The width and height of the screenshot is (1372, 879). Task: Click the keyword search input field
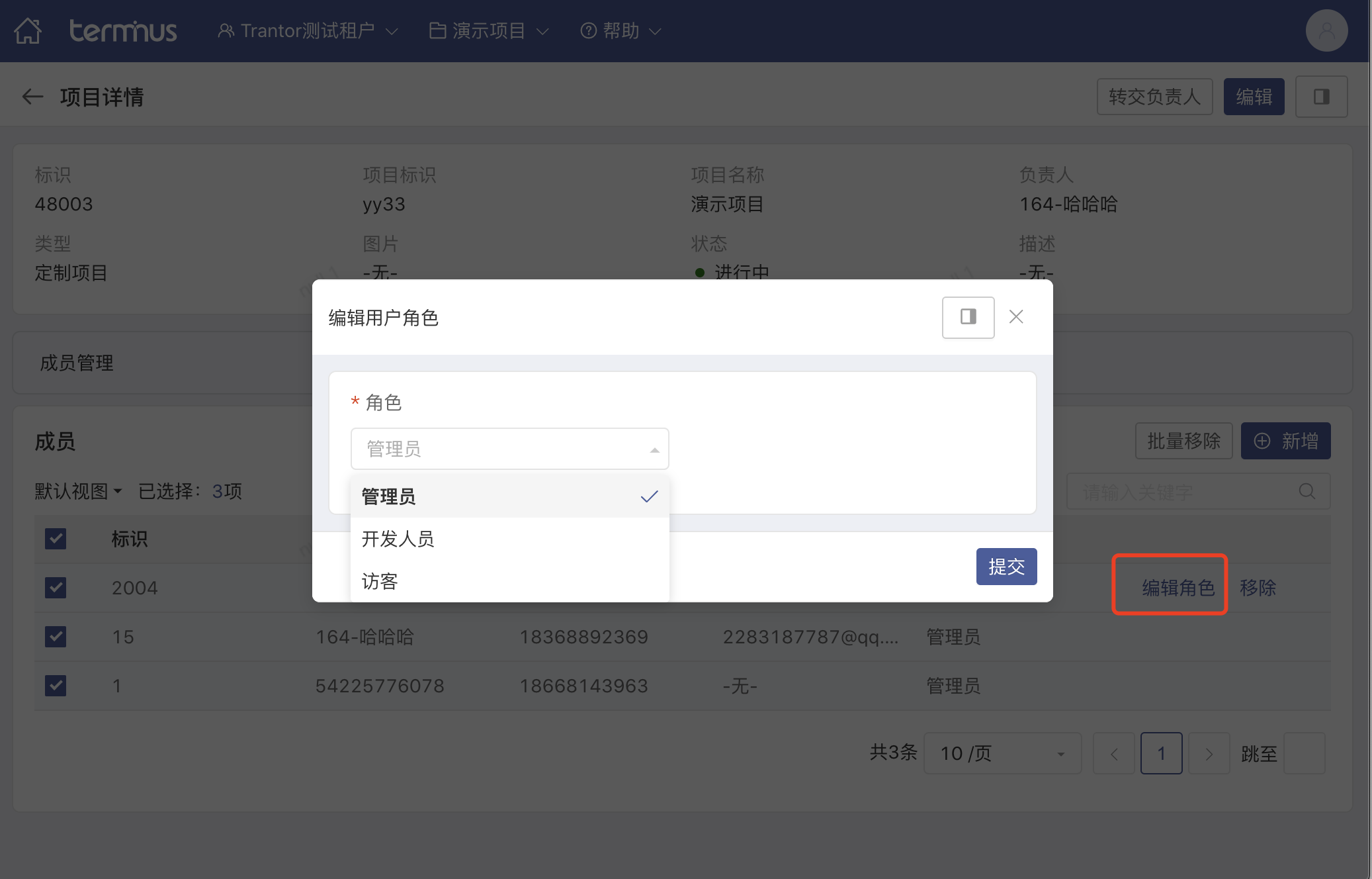[1198, 491]
